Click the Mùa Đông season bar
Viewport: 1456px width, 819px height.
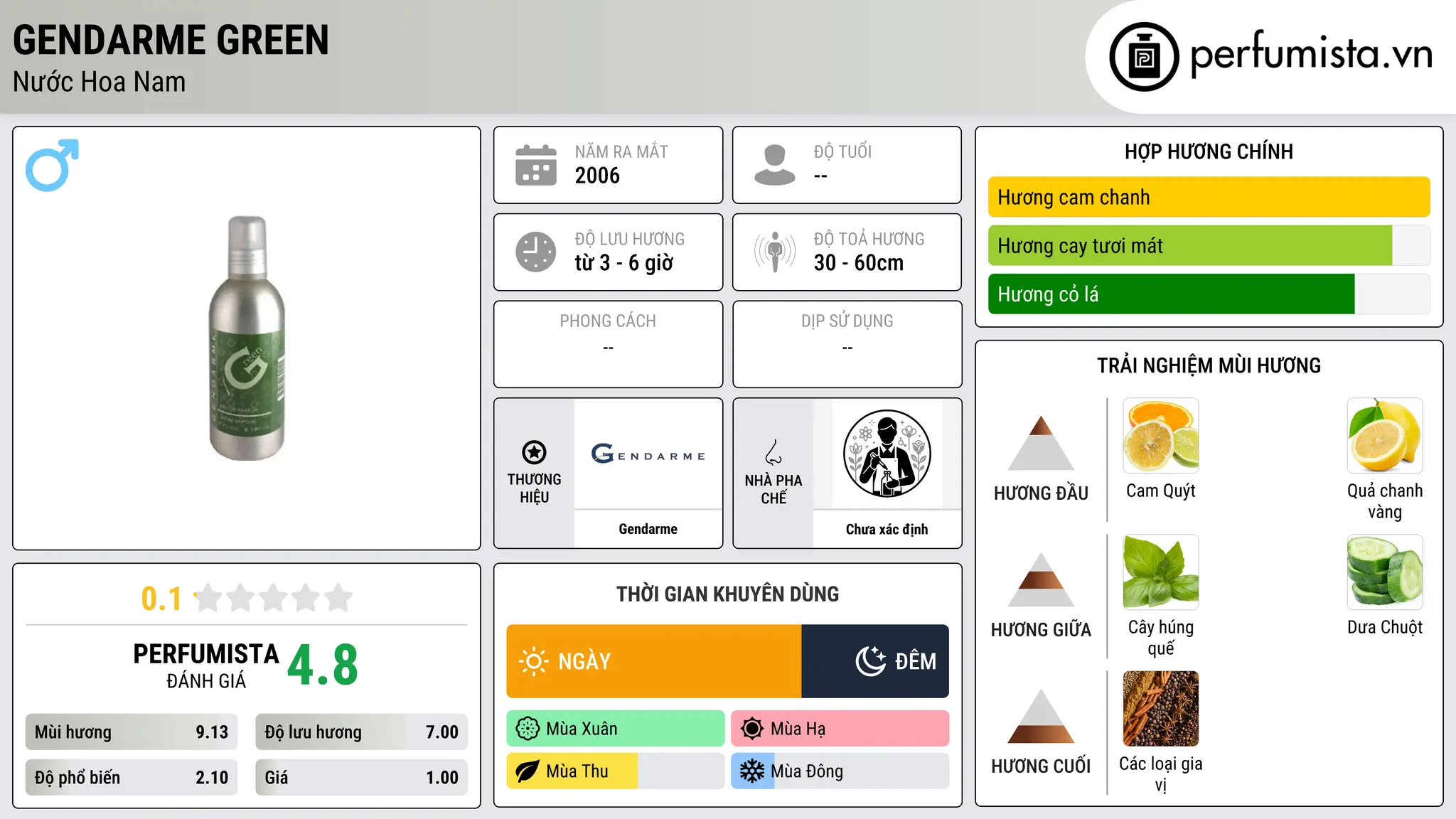click(840, 771)
